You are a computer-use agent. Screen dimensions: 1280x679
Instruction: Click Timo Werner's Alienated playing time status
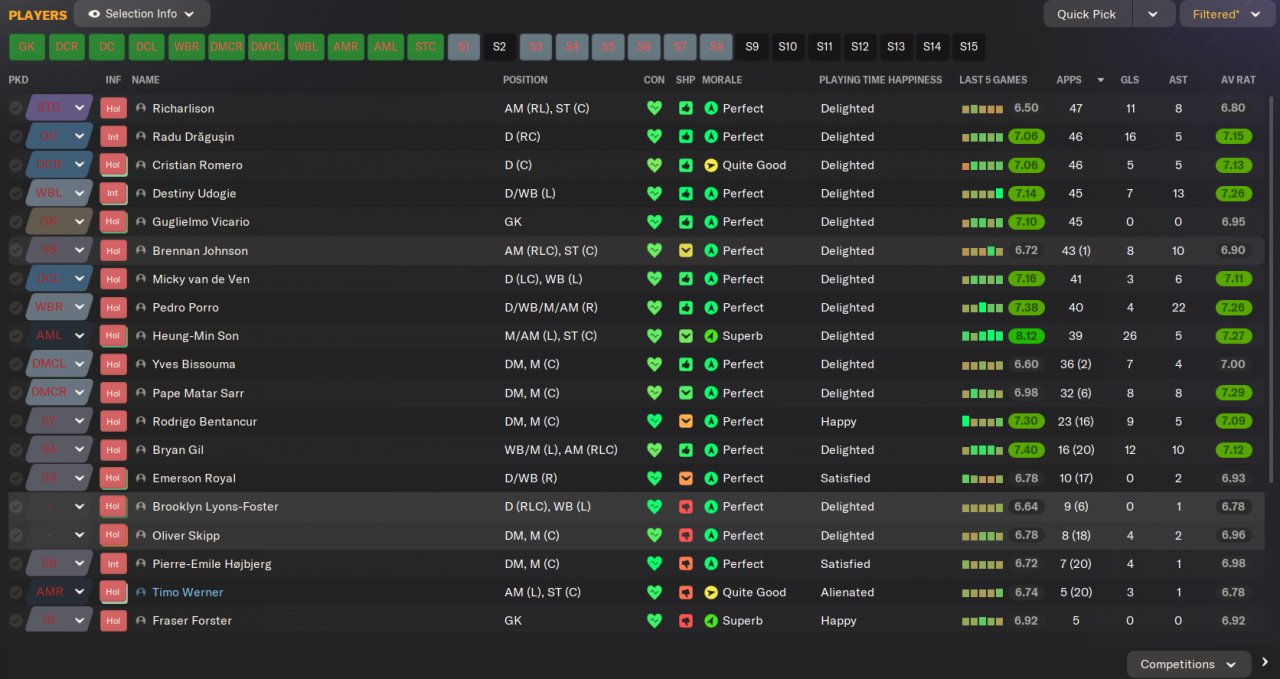847,593
